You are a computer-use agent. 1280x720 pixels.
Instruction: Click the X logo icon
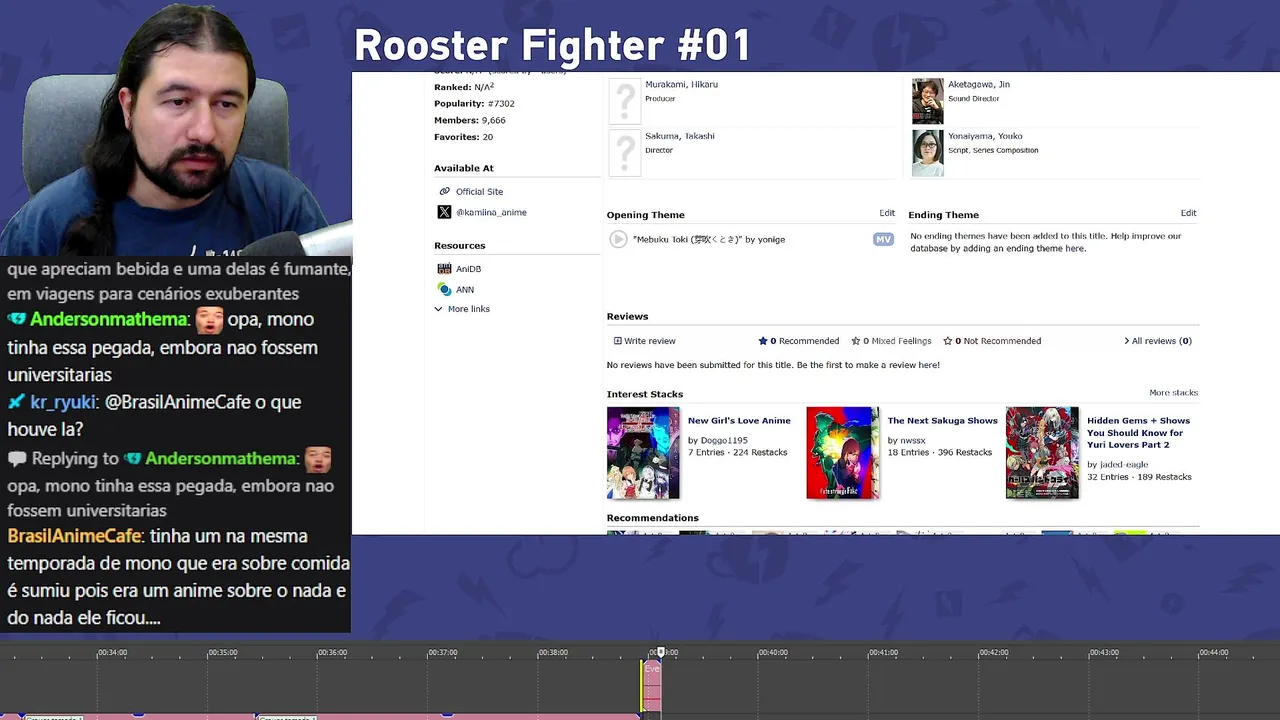pos(444,212)
